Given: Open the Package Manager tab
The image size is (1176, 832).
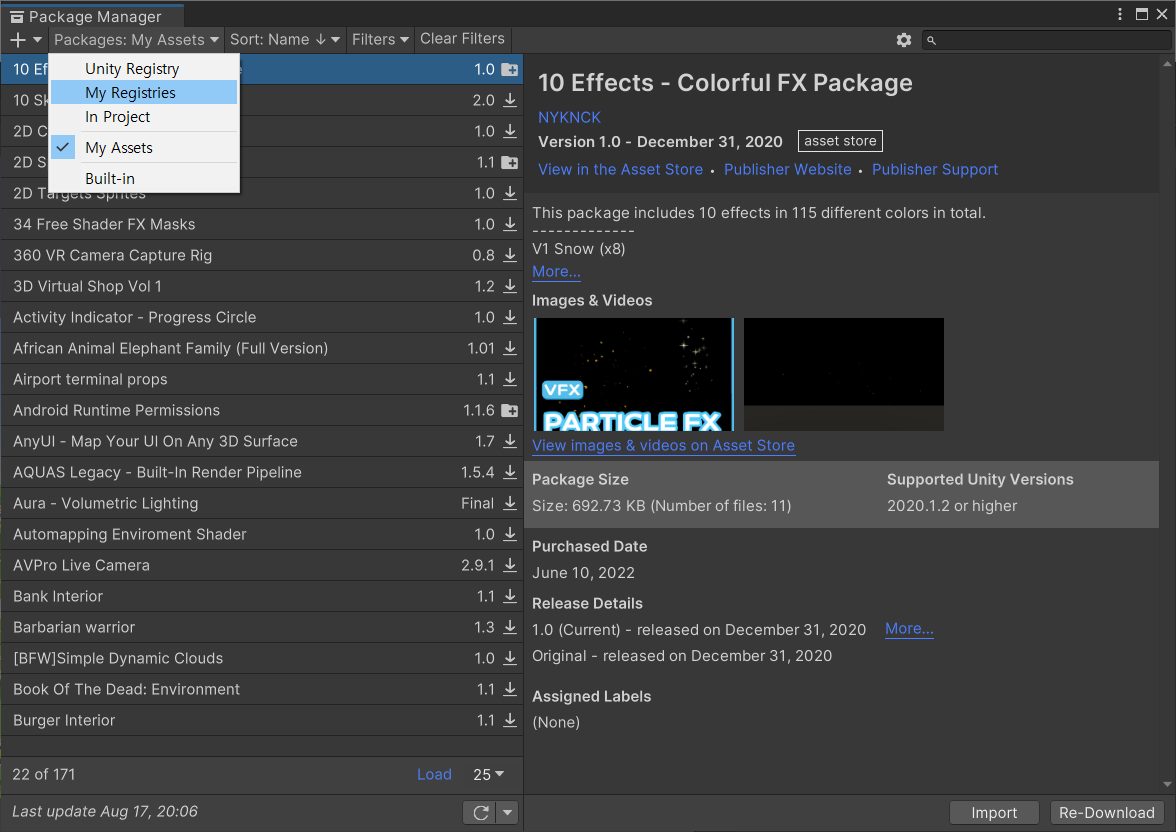Looking at the screenshot, I should pos(92,16).
